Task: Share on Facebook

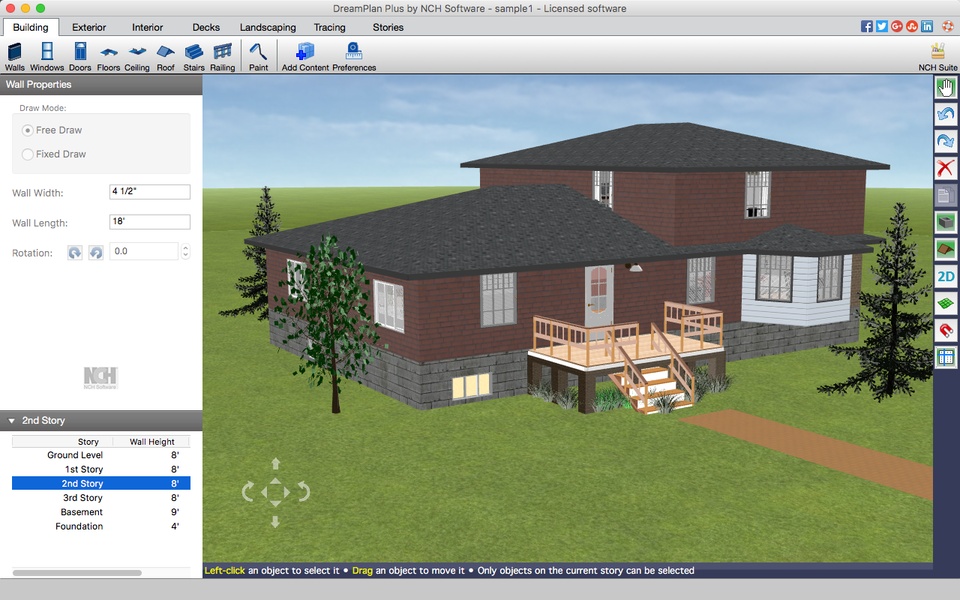Action: coord(866,26)
